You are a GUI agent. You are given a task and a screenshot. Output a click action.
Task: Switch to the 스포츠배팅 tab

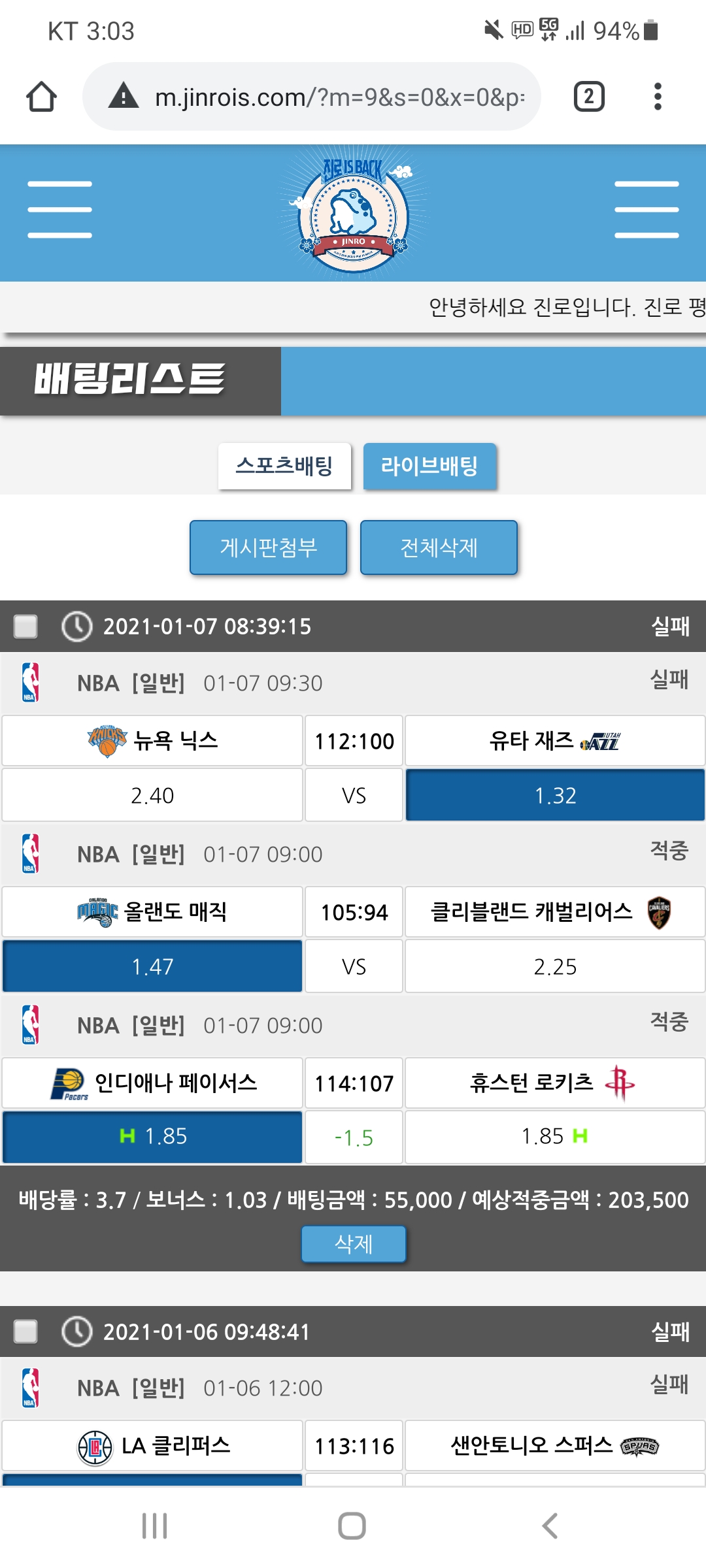pyautogui.click(x=284, y=466)
